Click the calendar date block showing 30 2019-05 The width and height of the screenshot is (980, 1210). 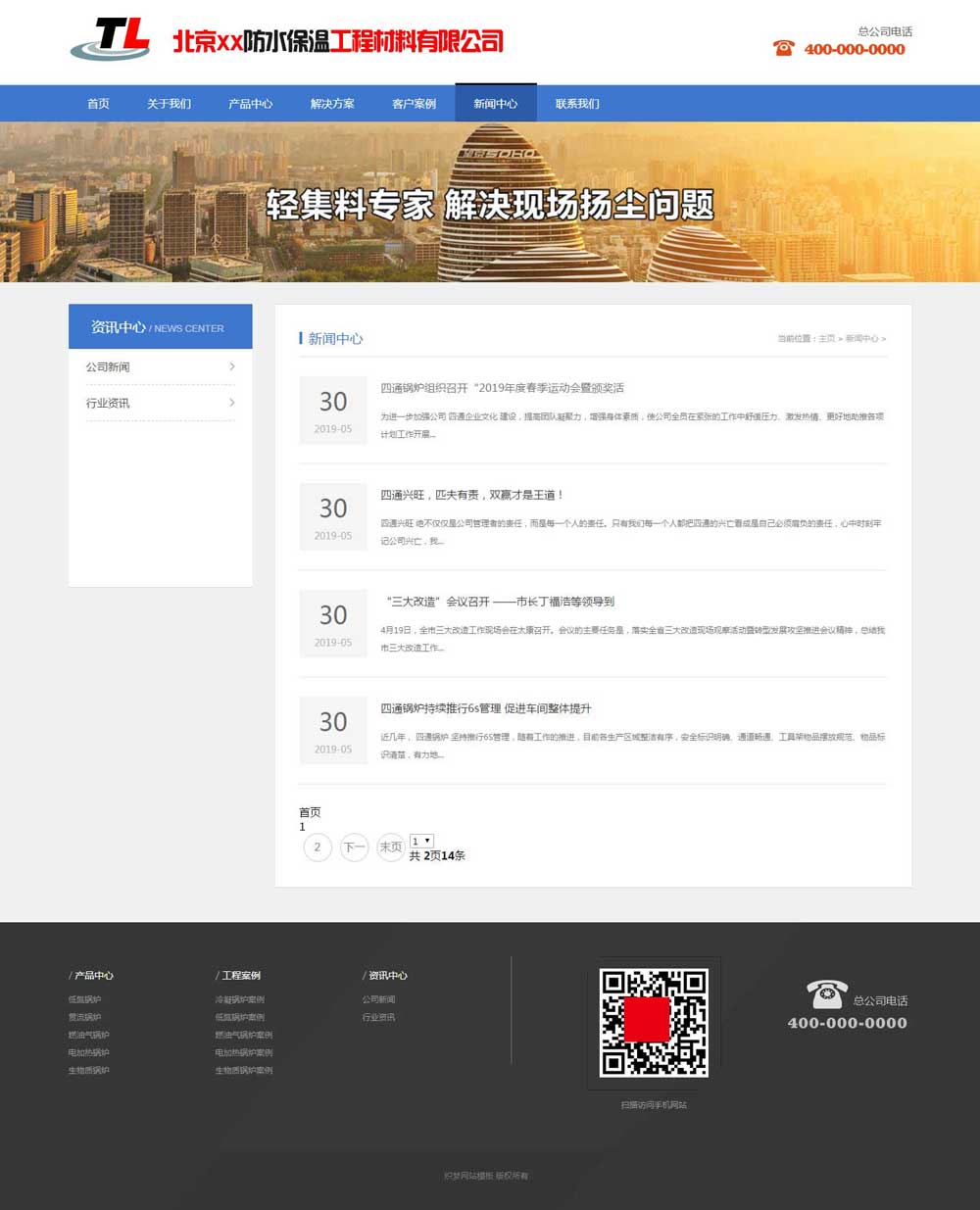333,410
